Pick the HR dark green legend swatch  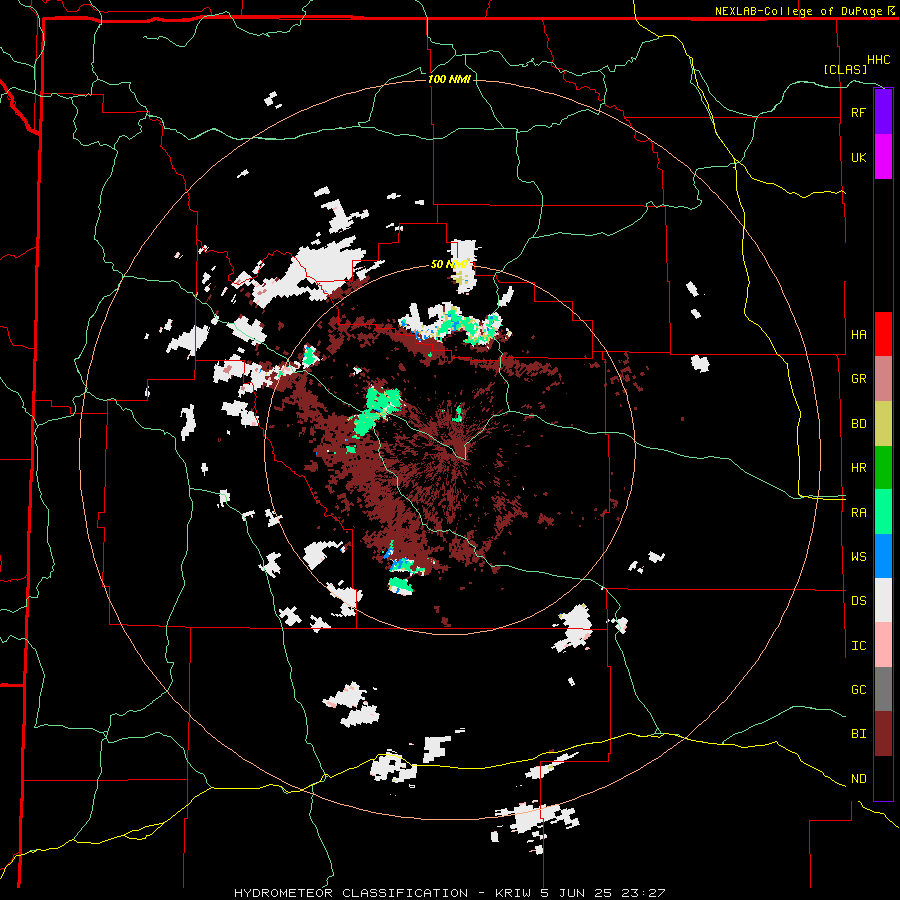883,468
